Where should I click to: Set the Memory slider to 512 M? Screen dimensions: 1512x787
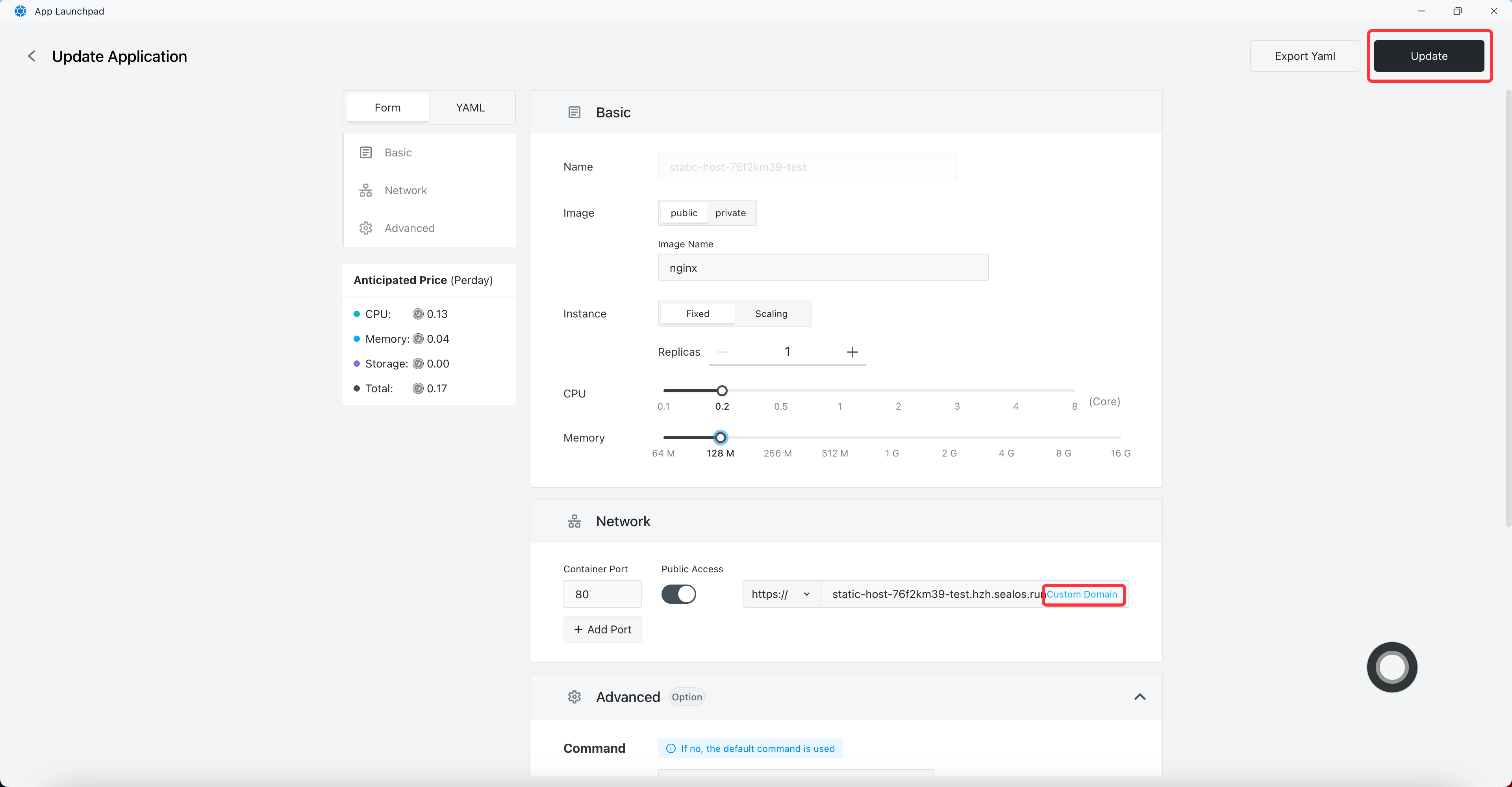tap(835, 438)
